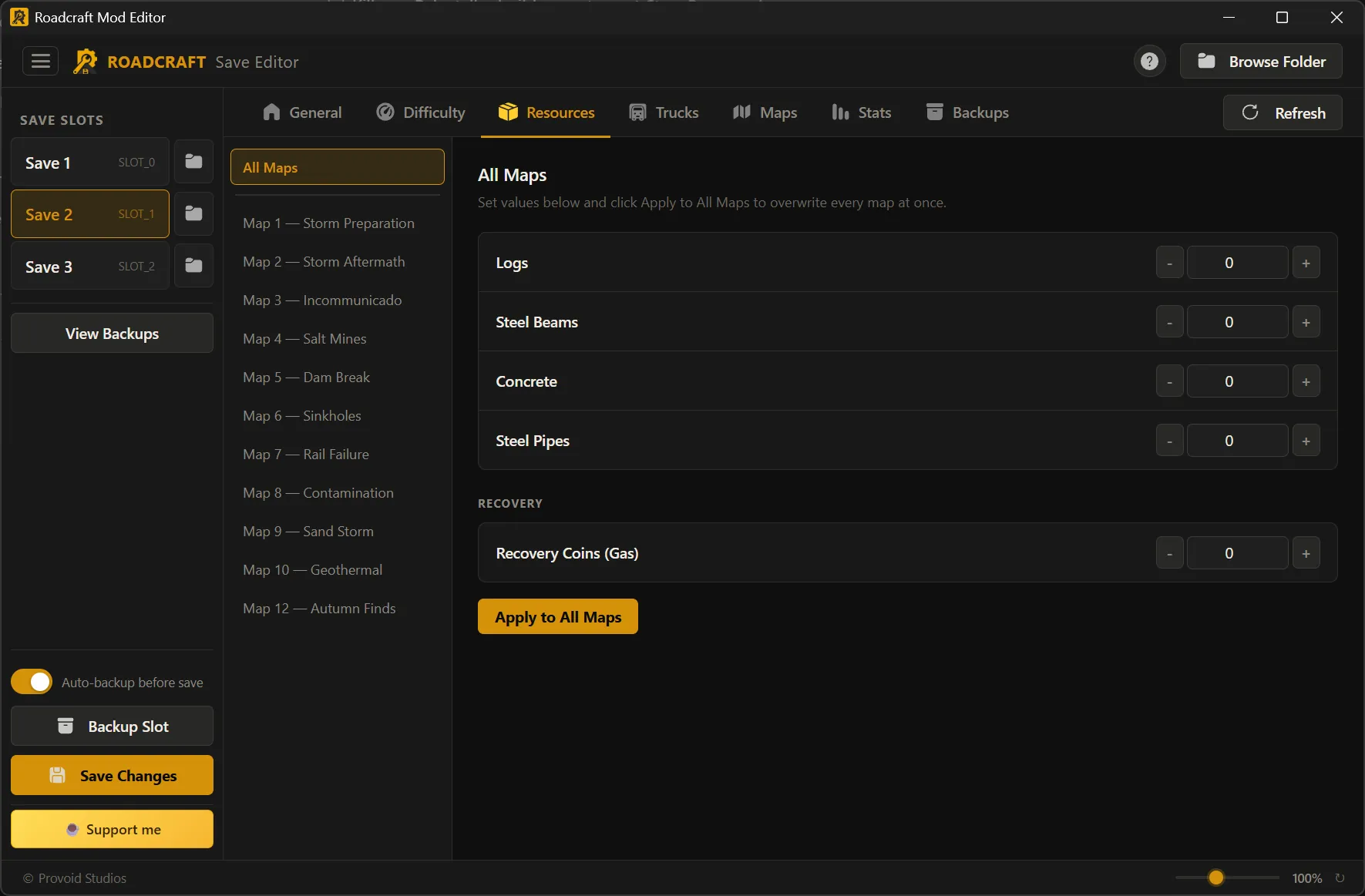1365x896 pixels.
Task: Click the zoom slider handle
Action: [x=1215, y=878]
